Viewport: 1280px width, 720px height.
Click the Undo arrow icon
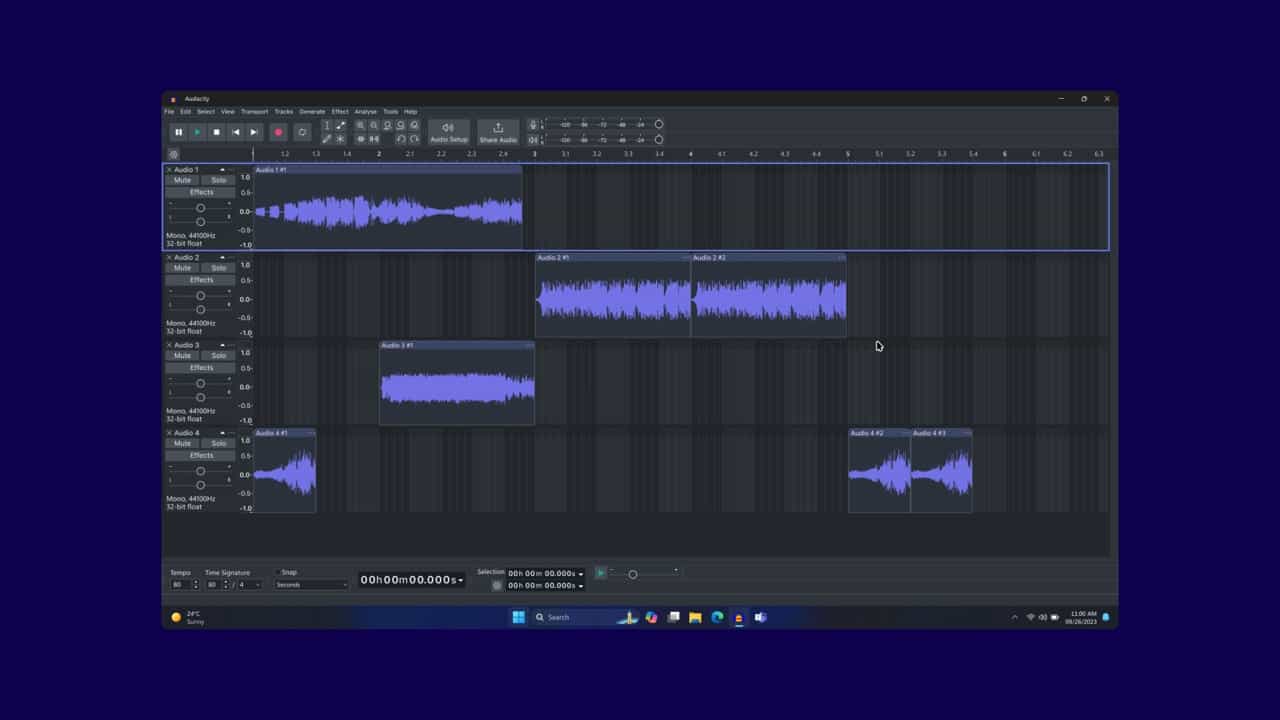tap(400, 139)
